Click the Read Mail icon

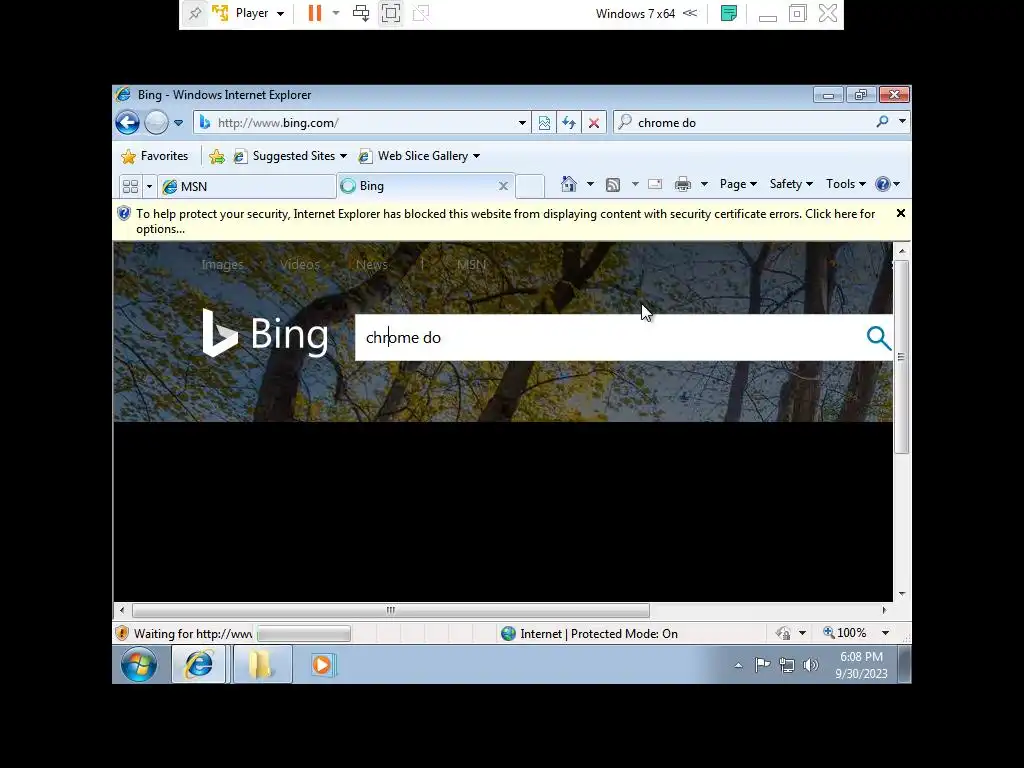[655, 184]
